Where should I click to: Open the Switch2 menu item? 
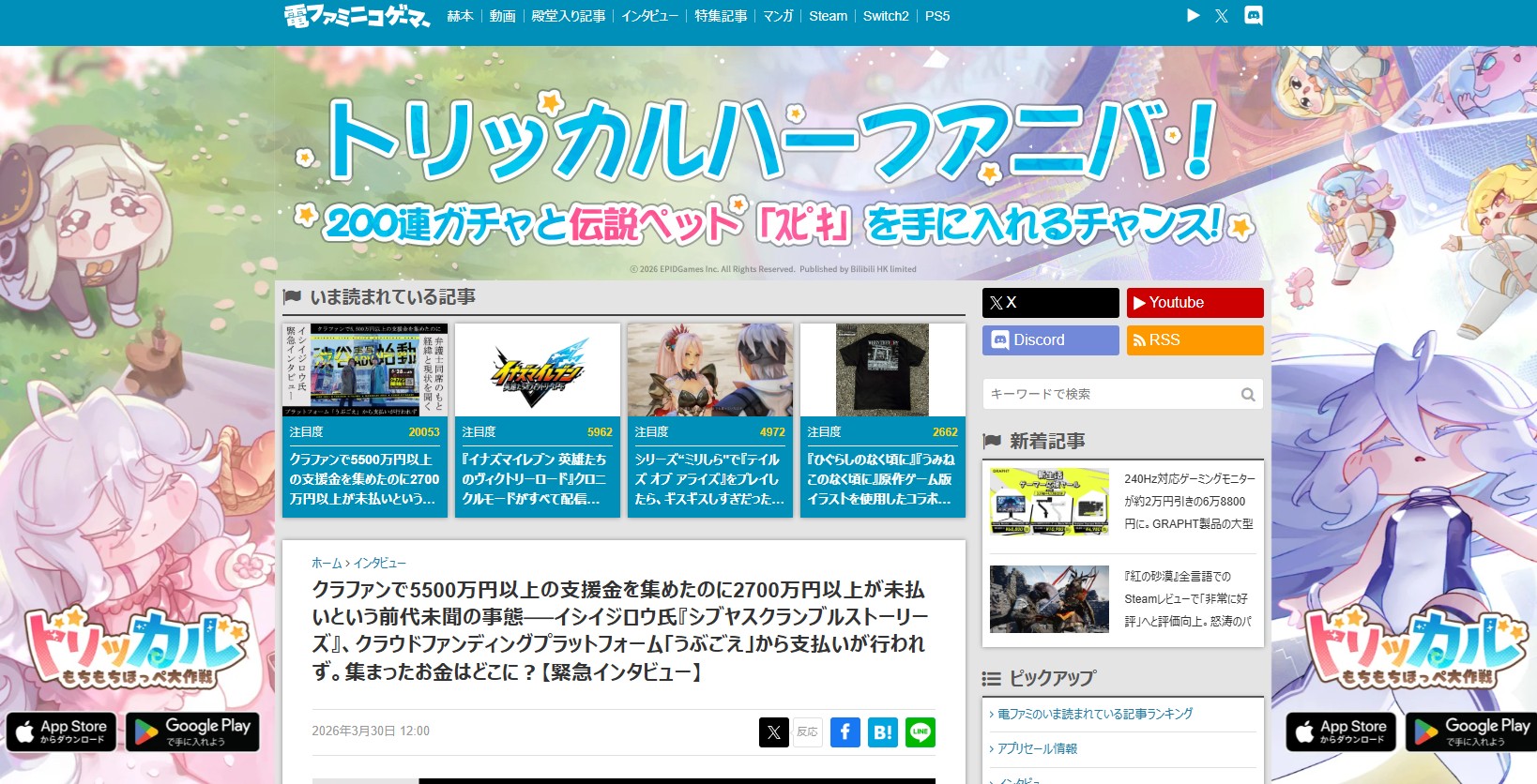coord(886,16)
